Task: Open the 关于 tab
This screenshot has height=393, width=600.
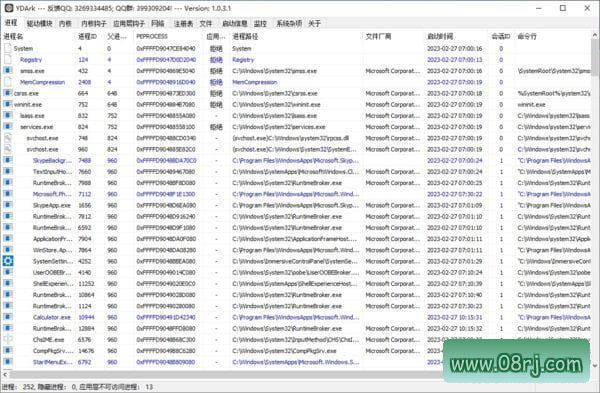Action: click(314, 23)
